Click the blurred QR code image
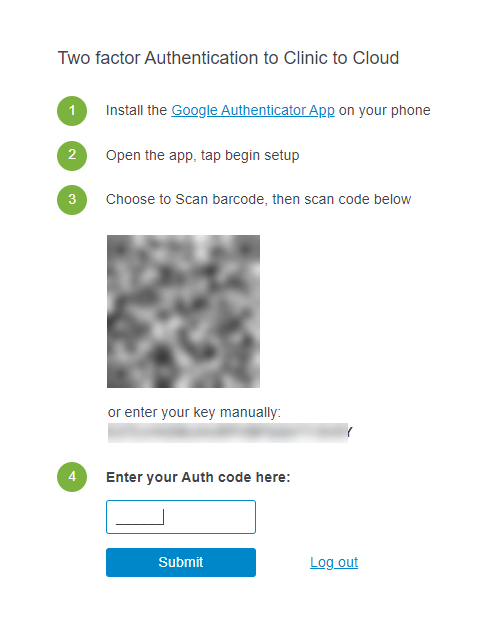The width and height of the screenshot is (484, 644). click(183, 311)
